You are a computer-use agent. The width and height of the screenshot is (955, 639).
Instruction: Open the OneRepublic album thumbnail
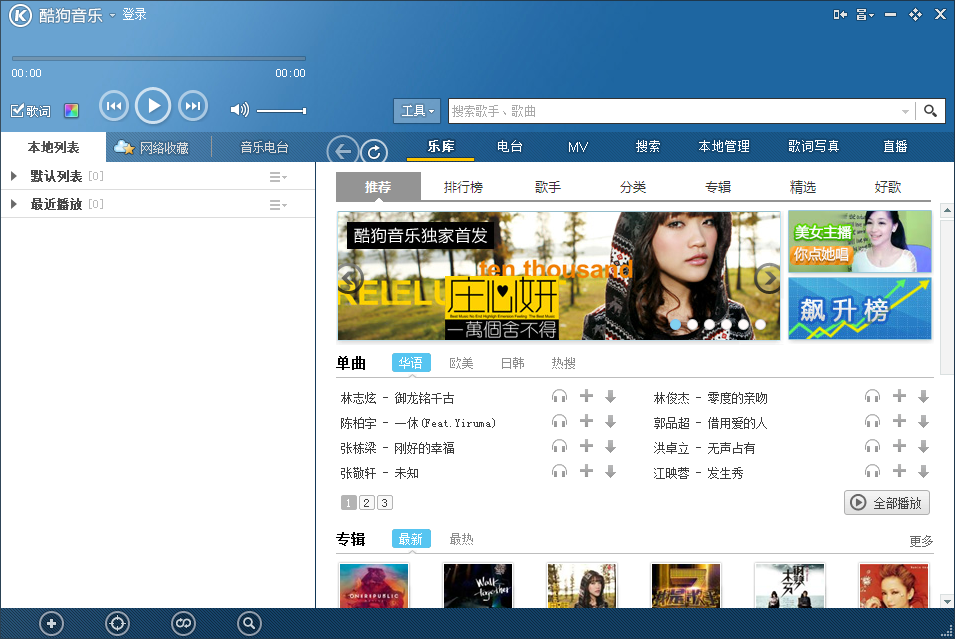click(374, 585)
